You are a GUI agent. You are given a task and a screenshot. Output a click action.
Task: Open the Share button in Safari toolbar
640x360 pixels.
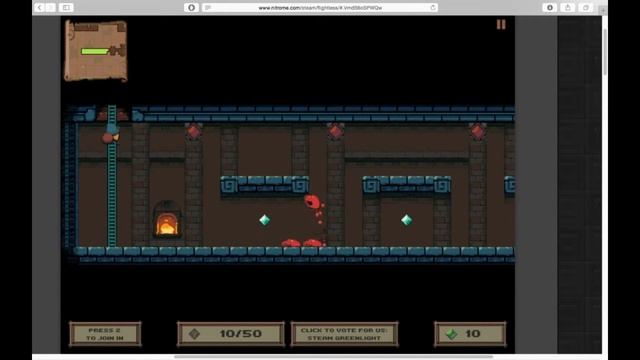click(568, 7)
